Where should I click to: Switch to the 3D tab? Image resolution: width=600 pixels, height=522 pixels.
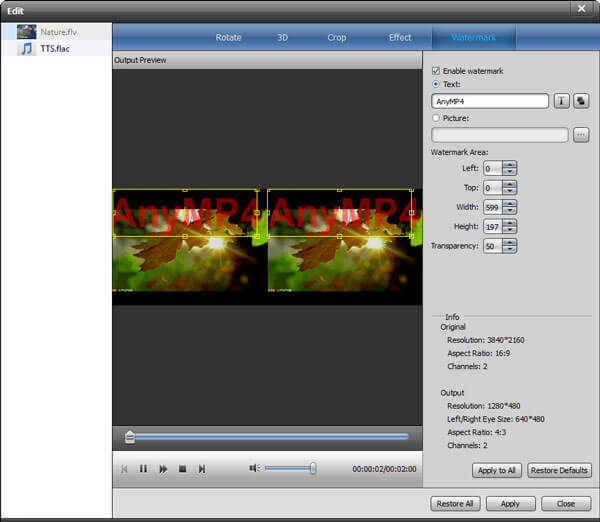click(x=282, y=38)
